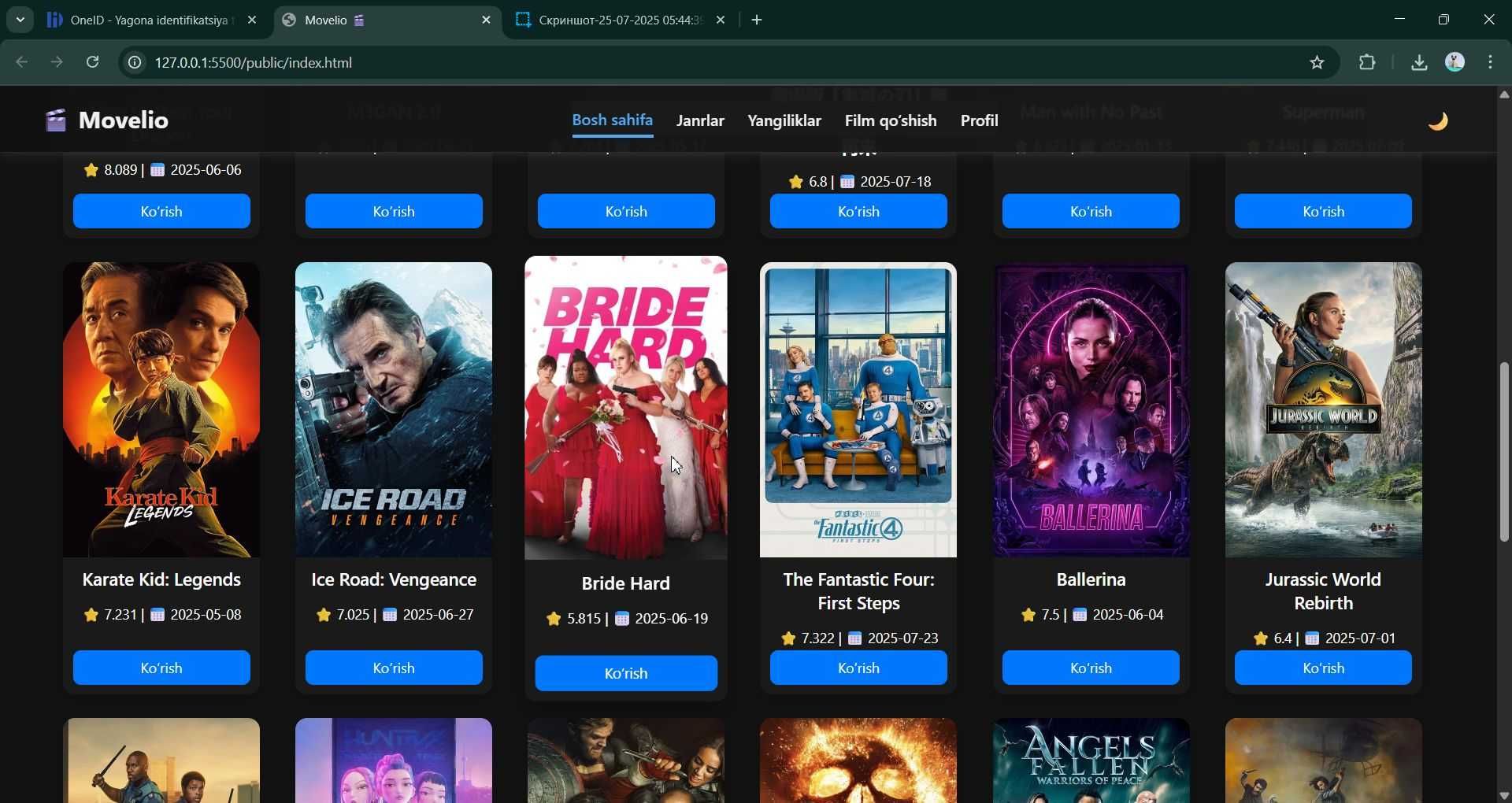
Task: Open the browser three-dot menu
Action: [x=1491, y=62]
